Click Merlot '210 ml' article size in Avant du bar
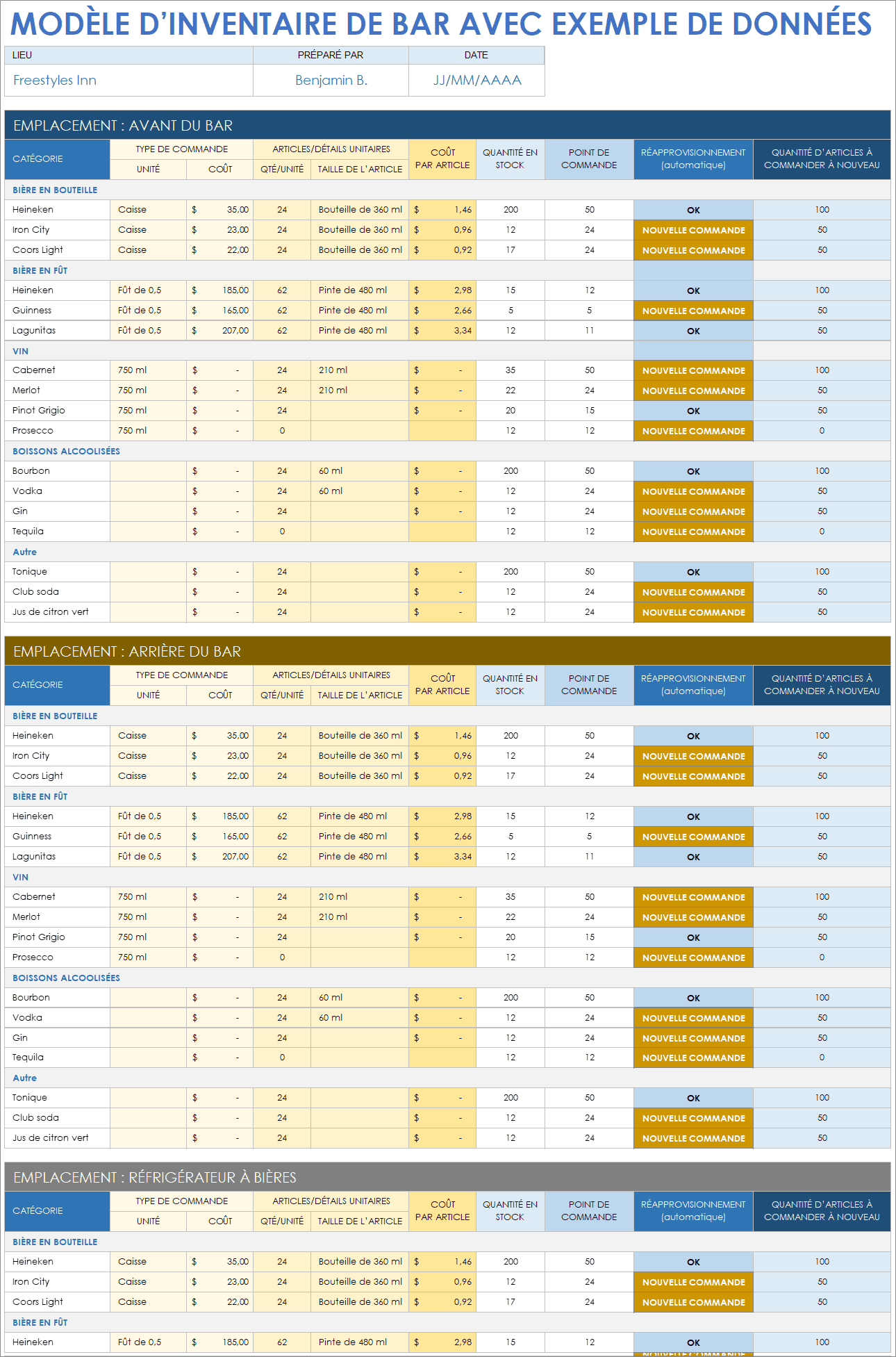Screen dimensions: 896x1357 pyautogui.click(x=360, y=390)
